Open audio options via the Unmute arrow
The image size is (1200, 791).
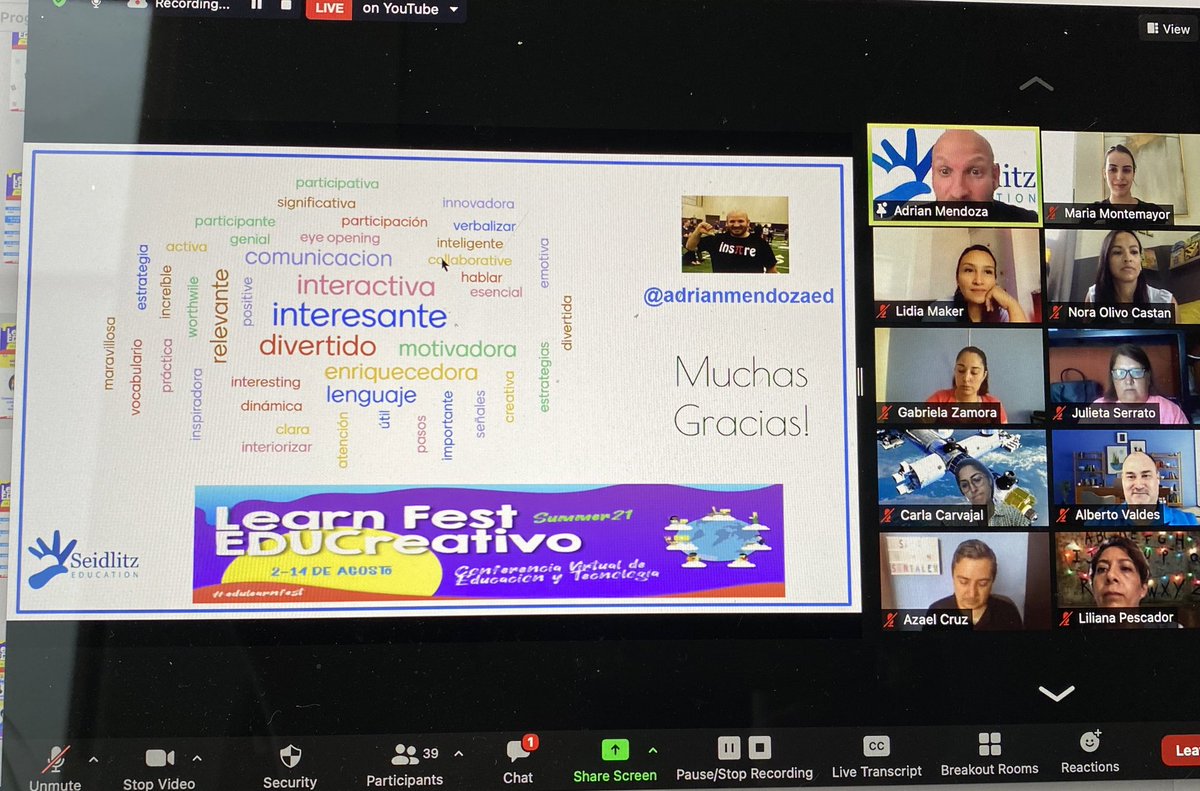click(x=93, y=758)
